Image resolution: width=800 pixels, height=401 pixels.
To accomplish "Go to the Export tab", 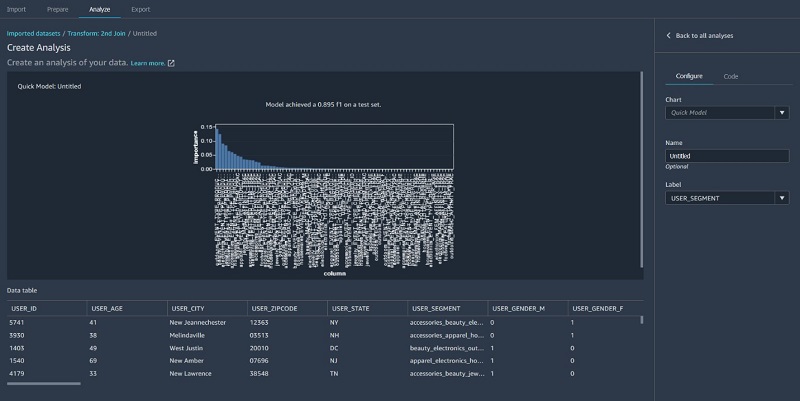I will [x=140, y=9].
